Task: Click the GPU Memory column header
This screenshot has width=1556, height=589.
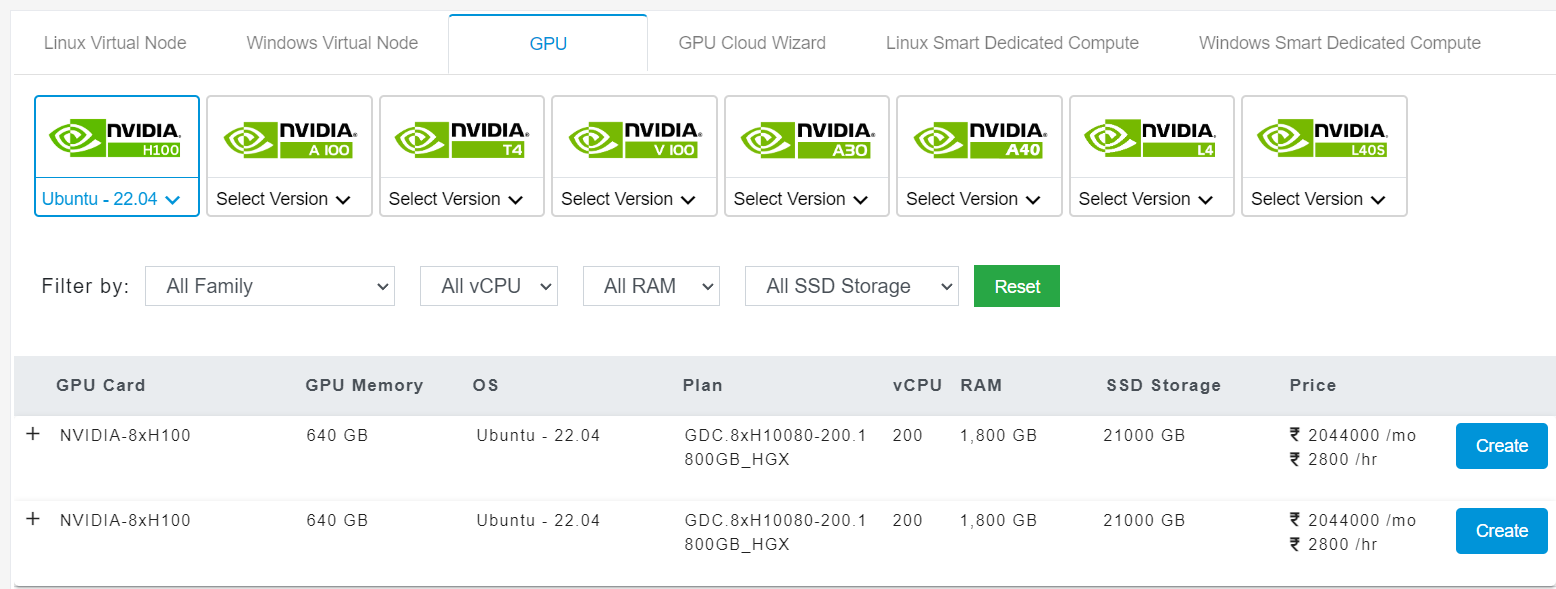Action: (x=364, y=385)
